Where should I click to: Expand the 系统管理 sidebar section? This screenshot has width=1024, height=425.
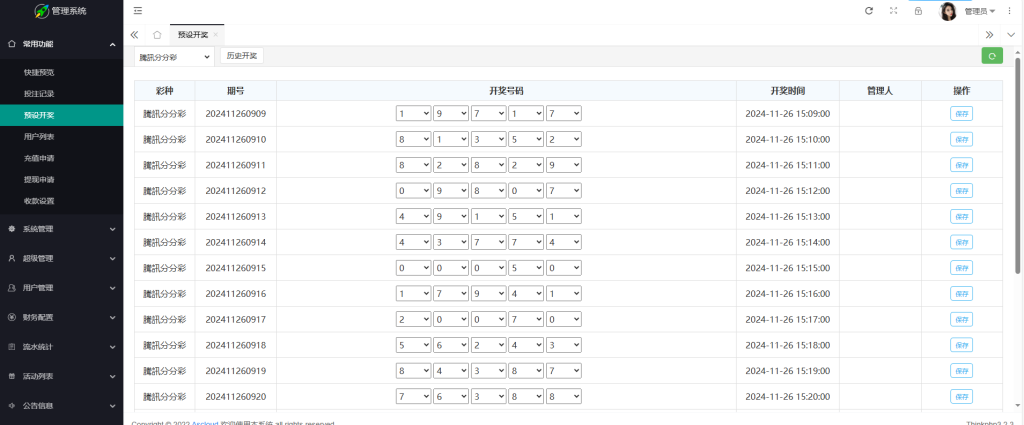point(61,229)
